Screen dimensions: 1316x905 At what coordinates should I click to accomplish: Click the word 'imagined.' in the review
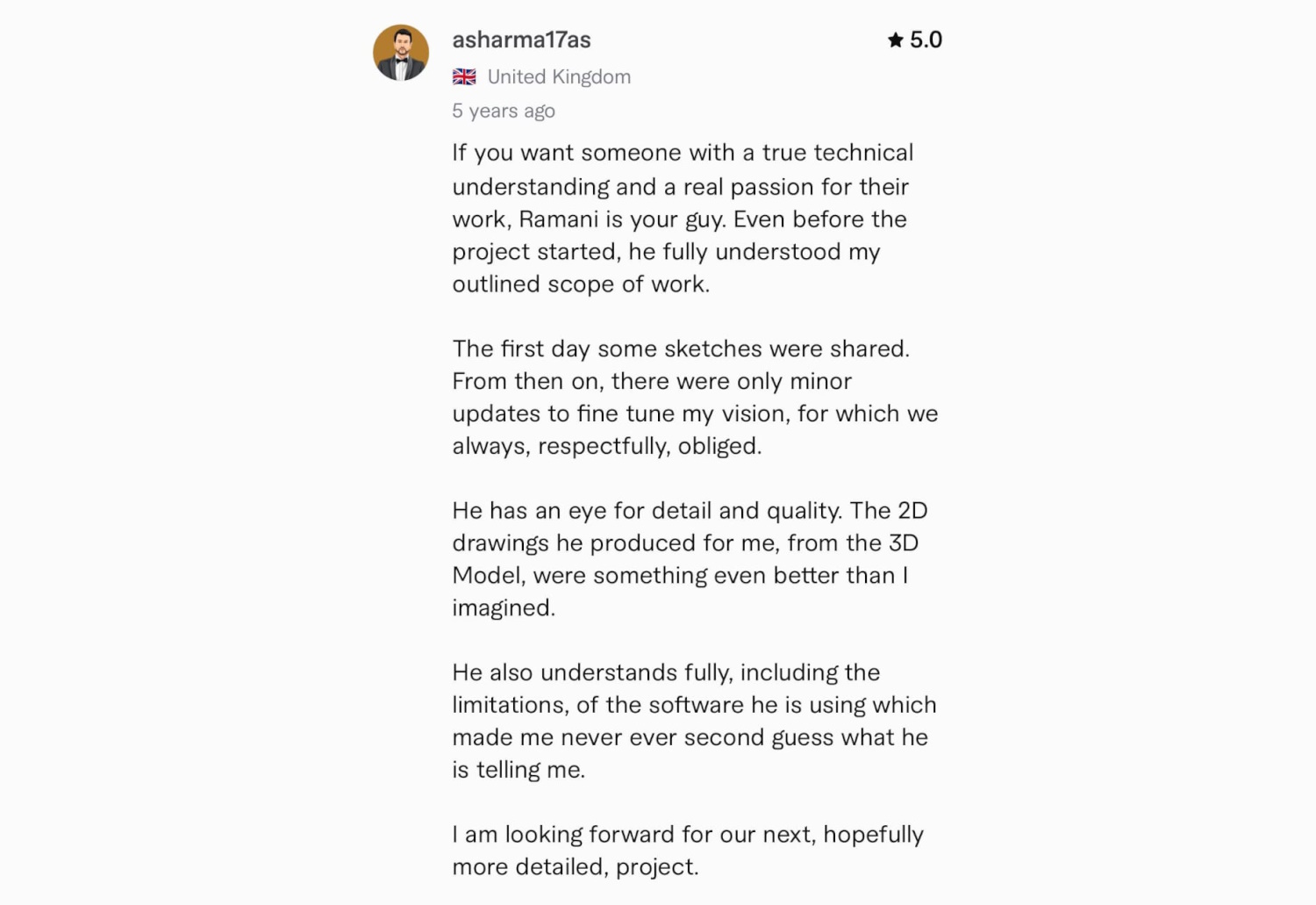click(504, 607)
